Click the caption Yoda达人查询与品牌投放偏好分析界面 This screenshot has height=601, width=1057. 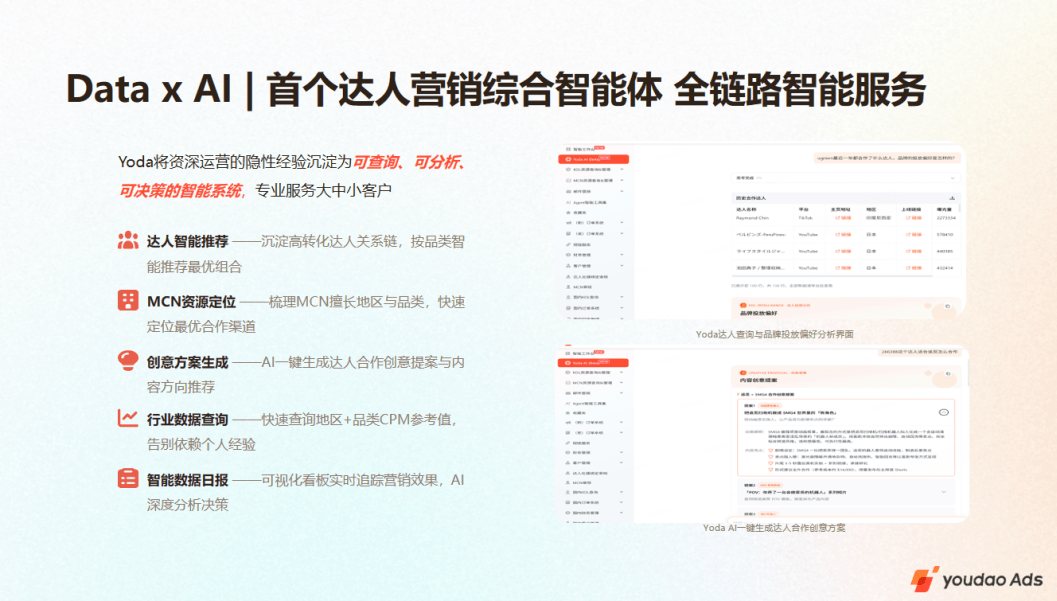point(775,334)
